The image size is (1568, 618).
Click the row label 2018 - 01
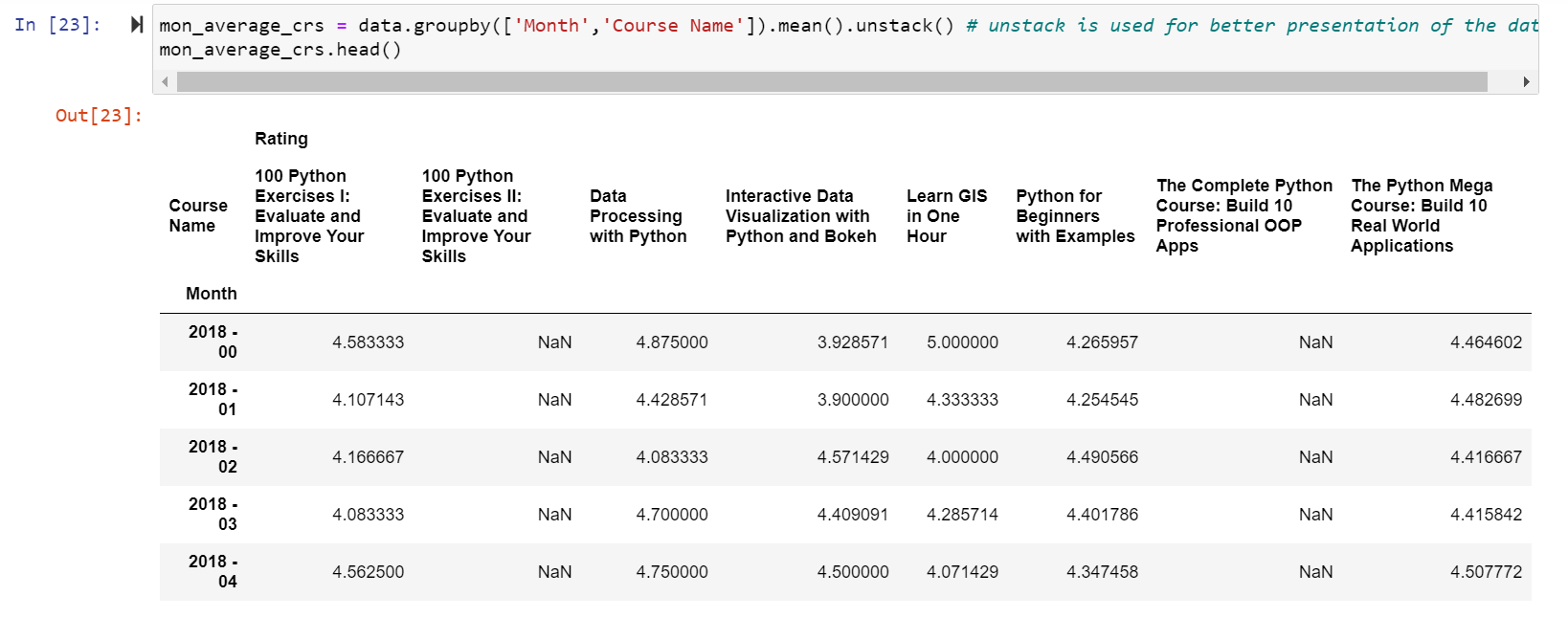213,399
